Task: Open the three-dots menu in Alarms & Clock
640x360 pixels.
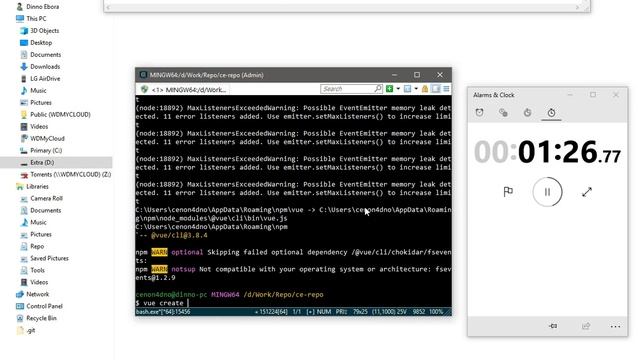Action: (x=615, y=326)
